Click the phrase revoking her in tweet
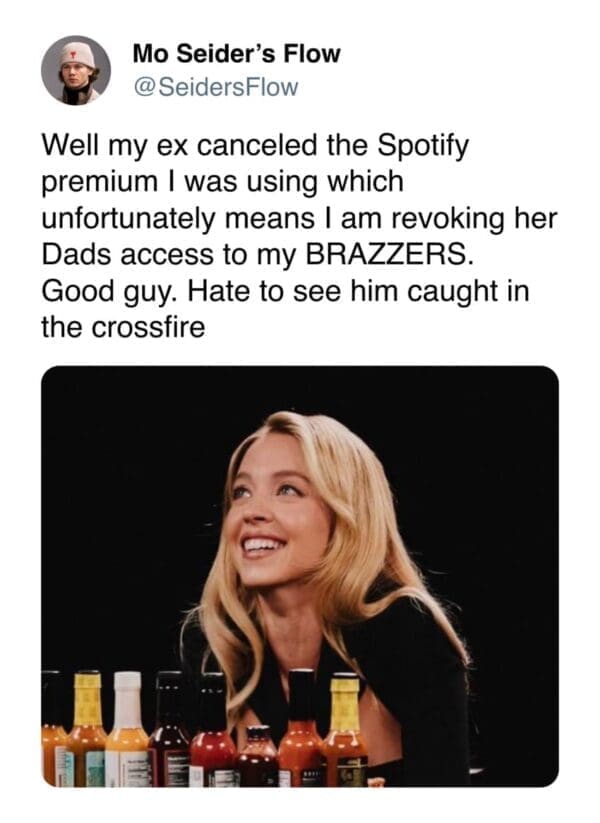Screen dimensions: 600x823 click(x=475, y=218)
